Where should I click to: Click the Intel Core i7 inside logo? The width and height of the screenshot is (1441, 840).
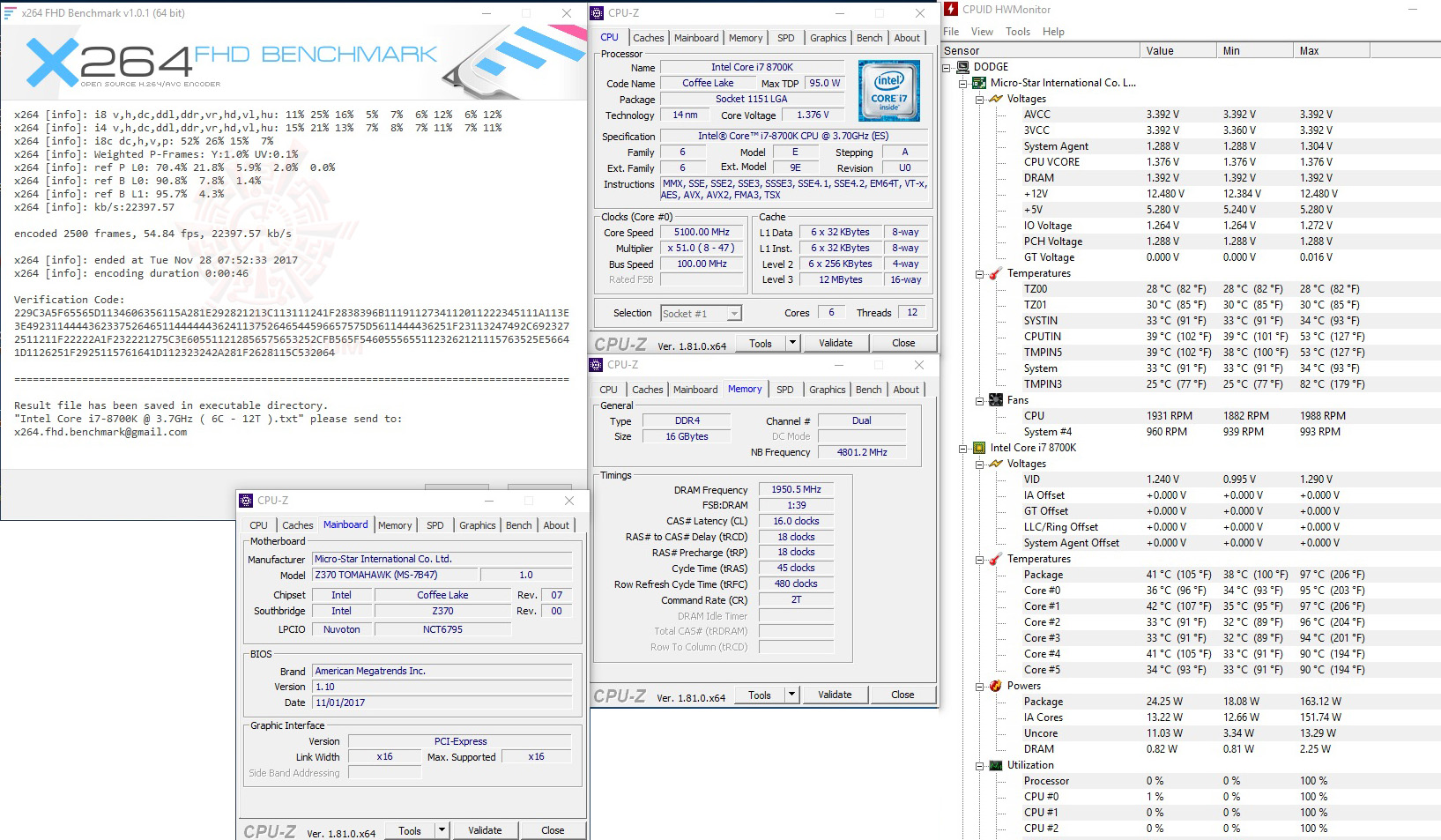pyautogui.click(x=889, y=91)
